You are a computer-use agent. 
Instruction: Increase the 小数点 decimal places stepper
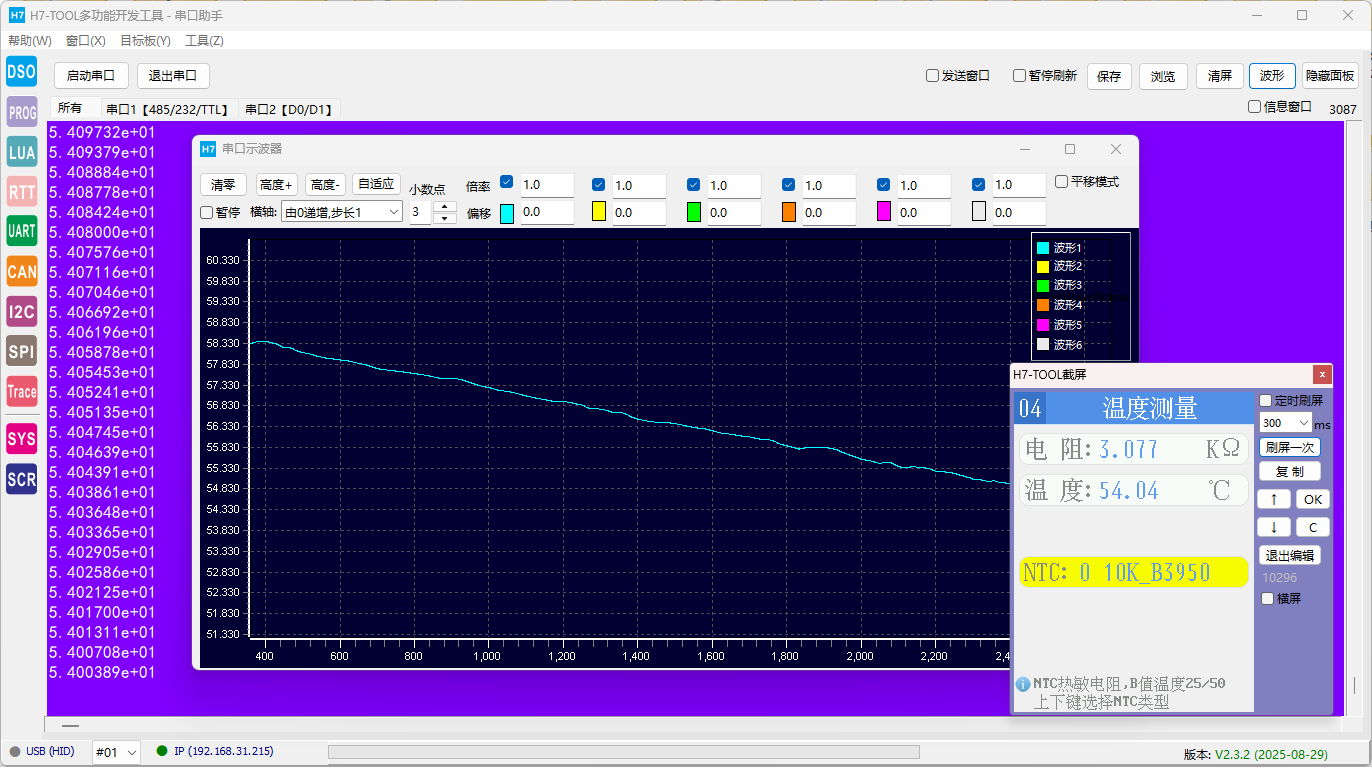click(445, 206)
